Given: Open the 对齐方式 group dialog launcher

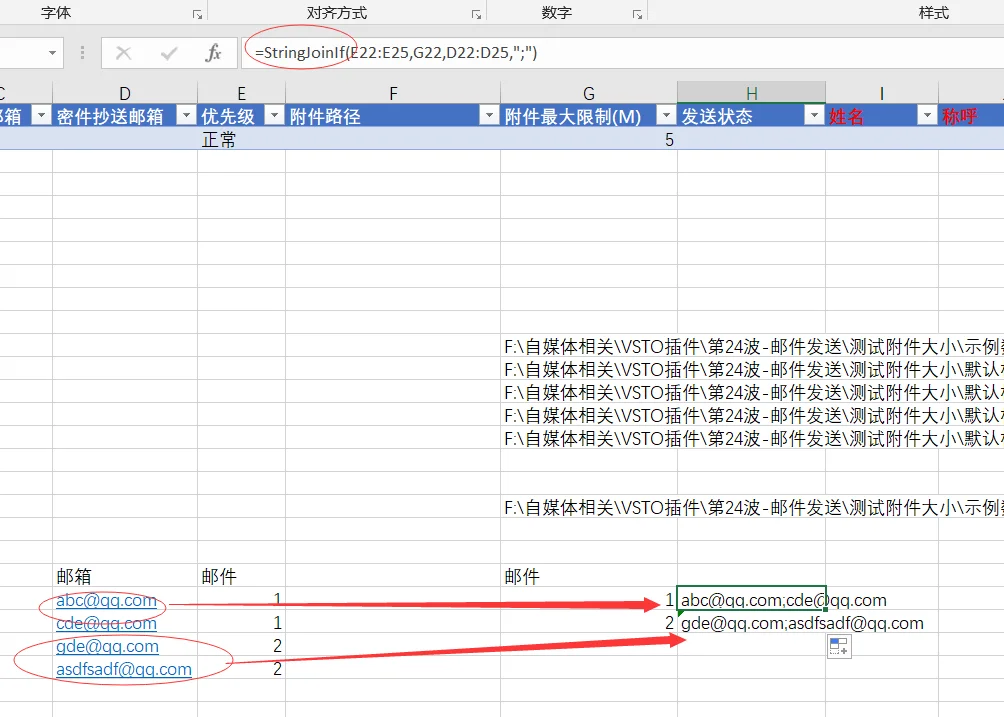Looking at the screenshot, I should 476,14.
